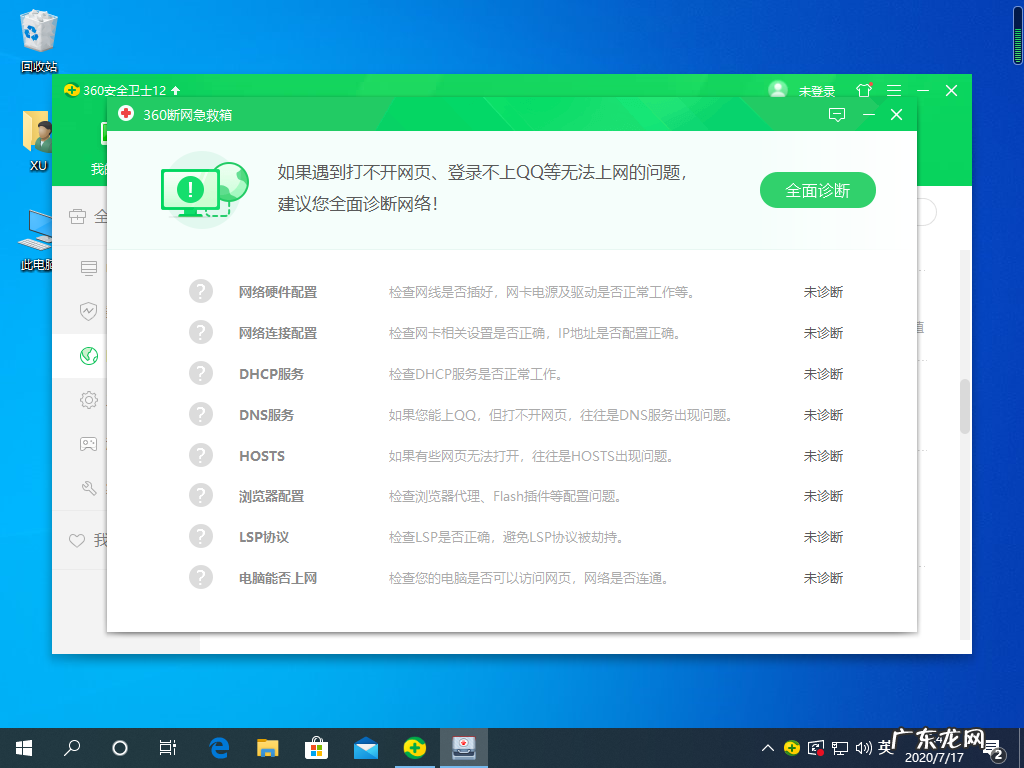This screenshot has height=768, width=1024.
Task: Click the shield checkup icon in the sidebar
Action: (88, 310)
